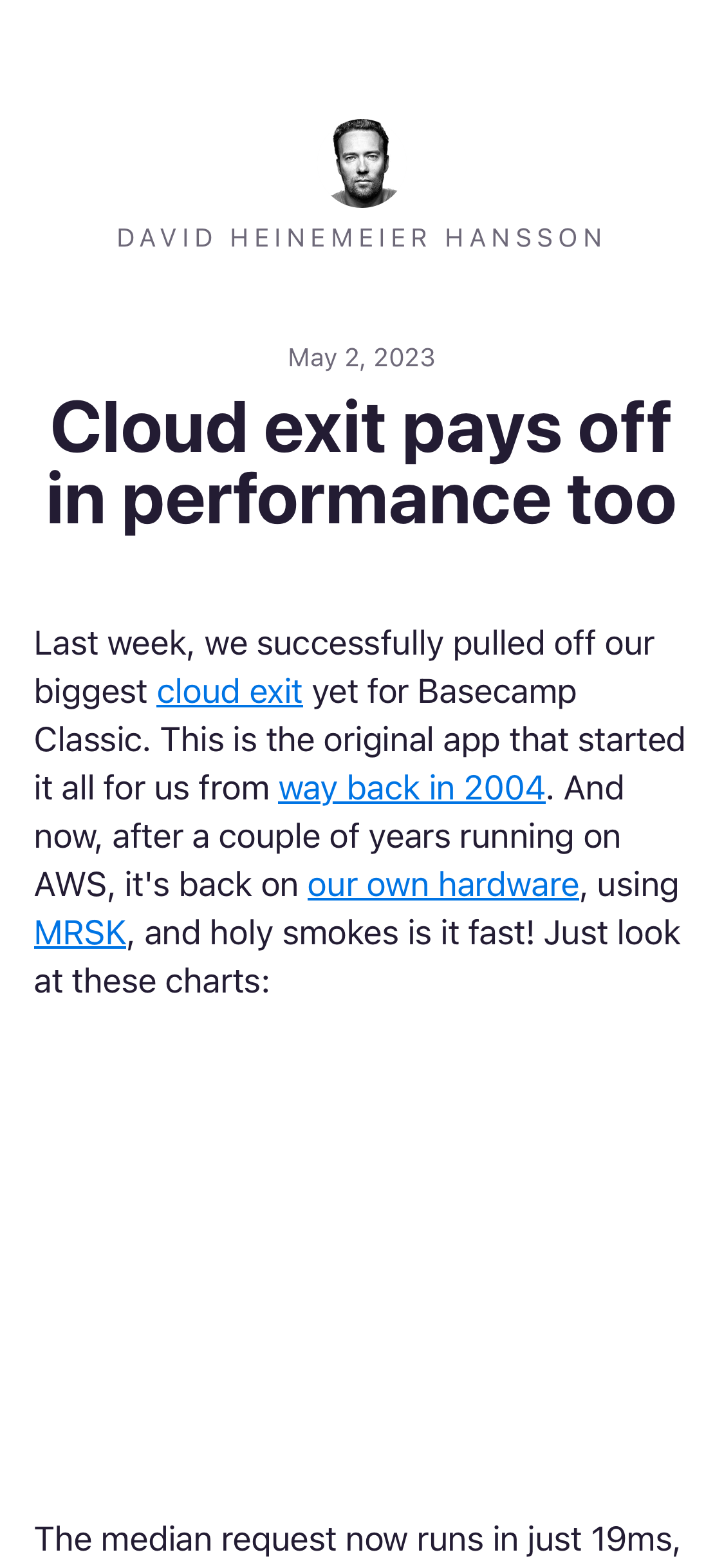Click the word "Classic." in the paragraph

(92, 740)
